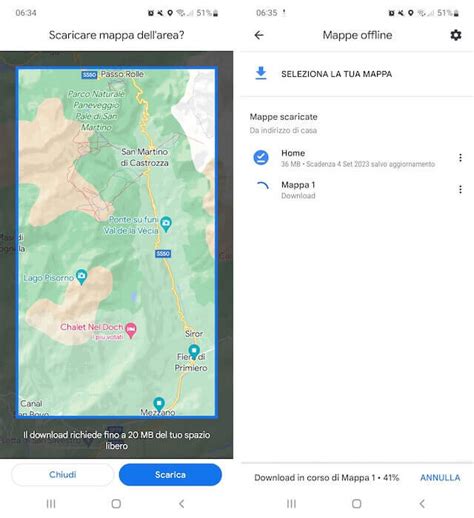Tap the SS50 road shield below Val de la Vecia
474x518 pixels.
coord(163,254)
